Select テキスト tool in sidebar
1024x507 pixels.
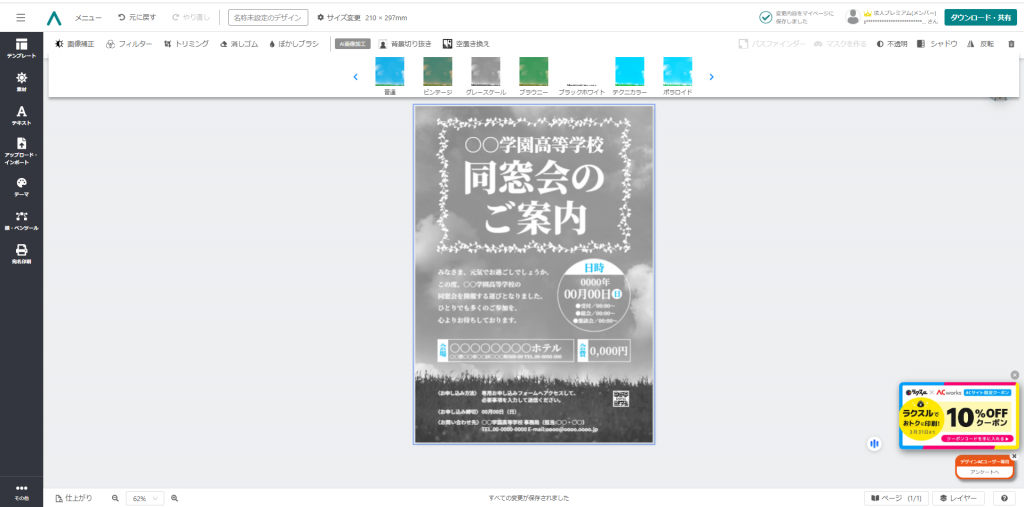tap(22, 116)
